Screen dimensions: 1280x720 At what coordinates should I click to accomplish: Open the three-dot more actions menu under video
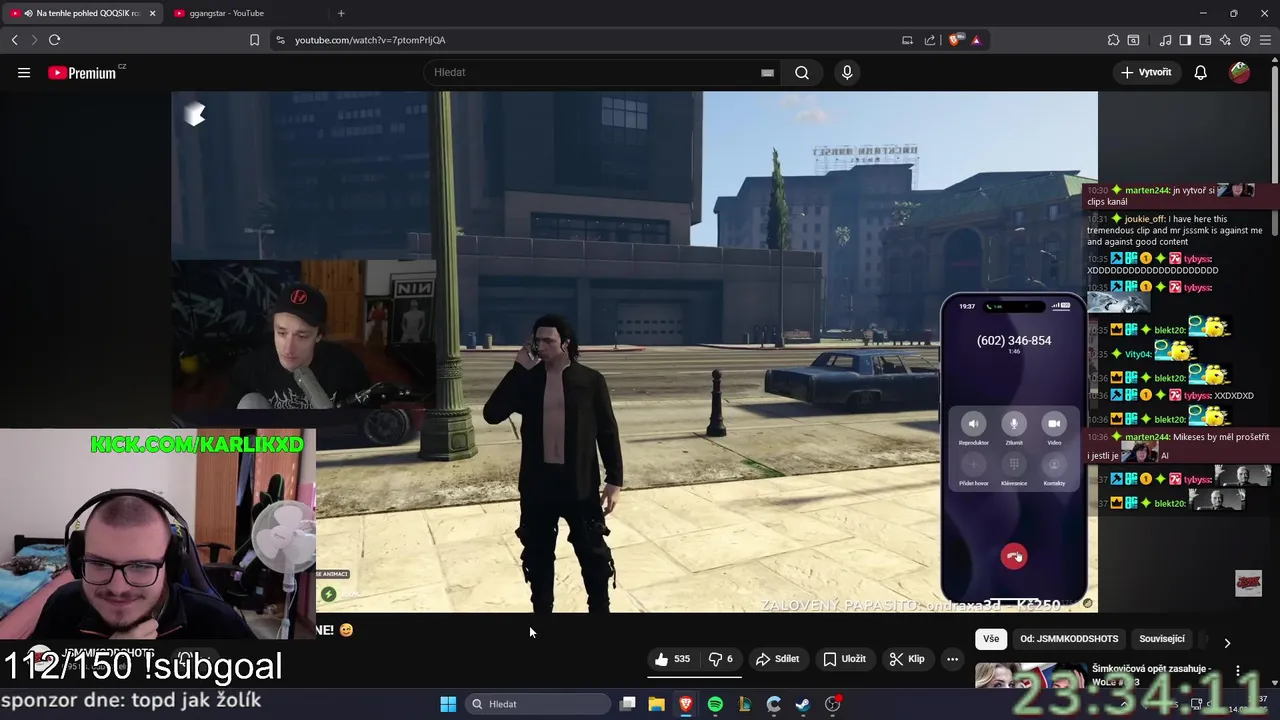(x=952, y=659)
